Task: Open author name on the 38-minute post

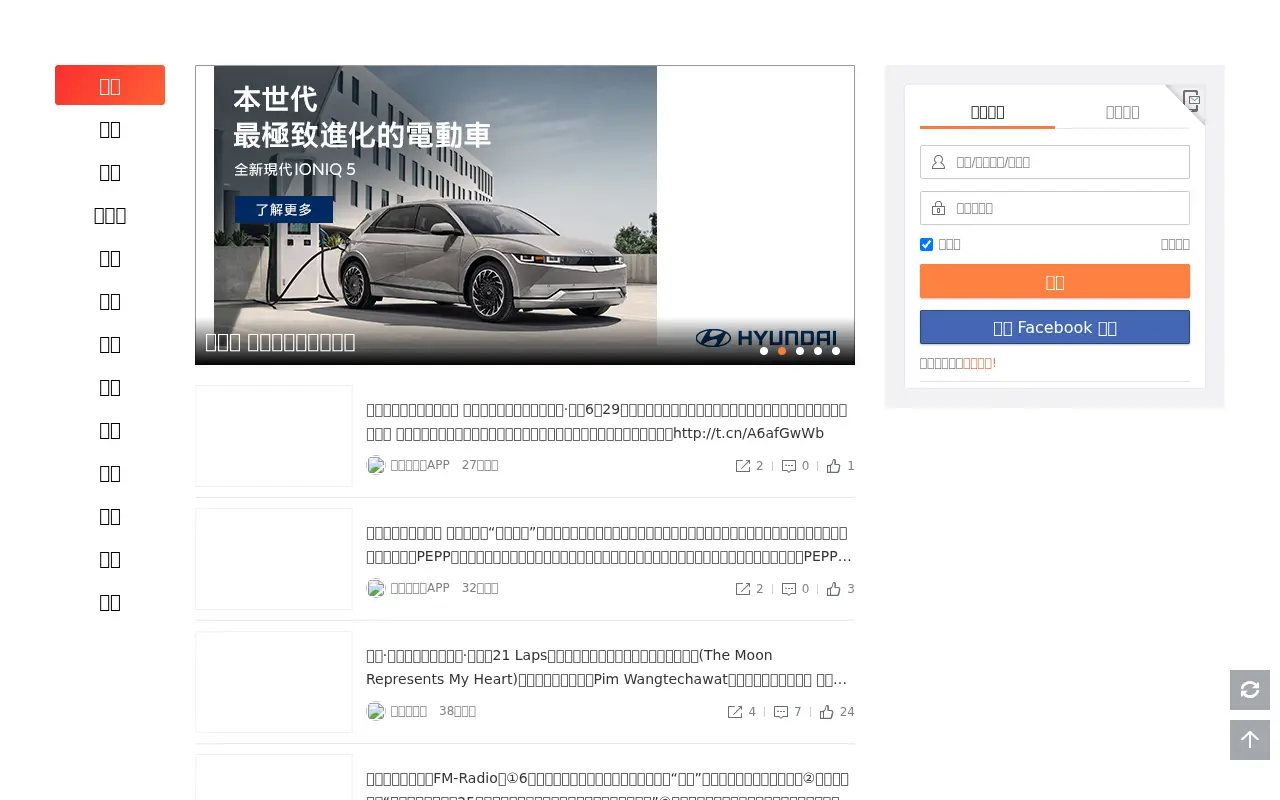Action: coord(409,711)
